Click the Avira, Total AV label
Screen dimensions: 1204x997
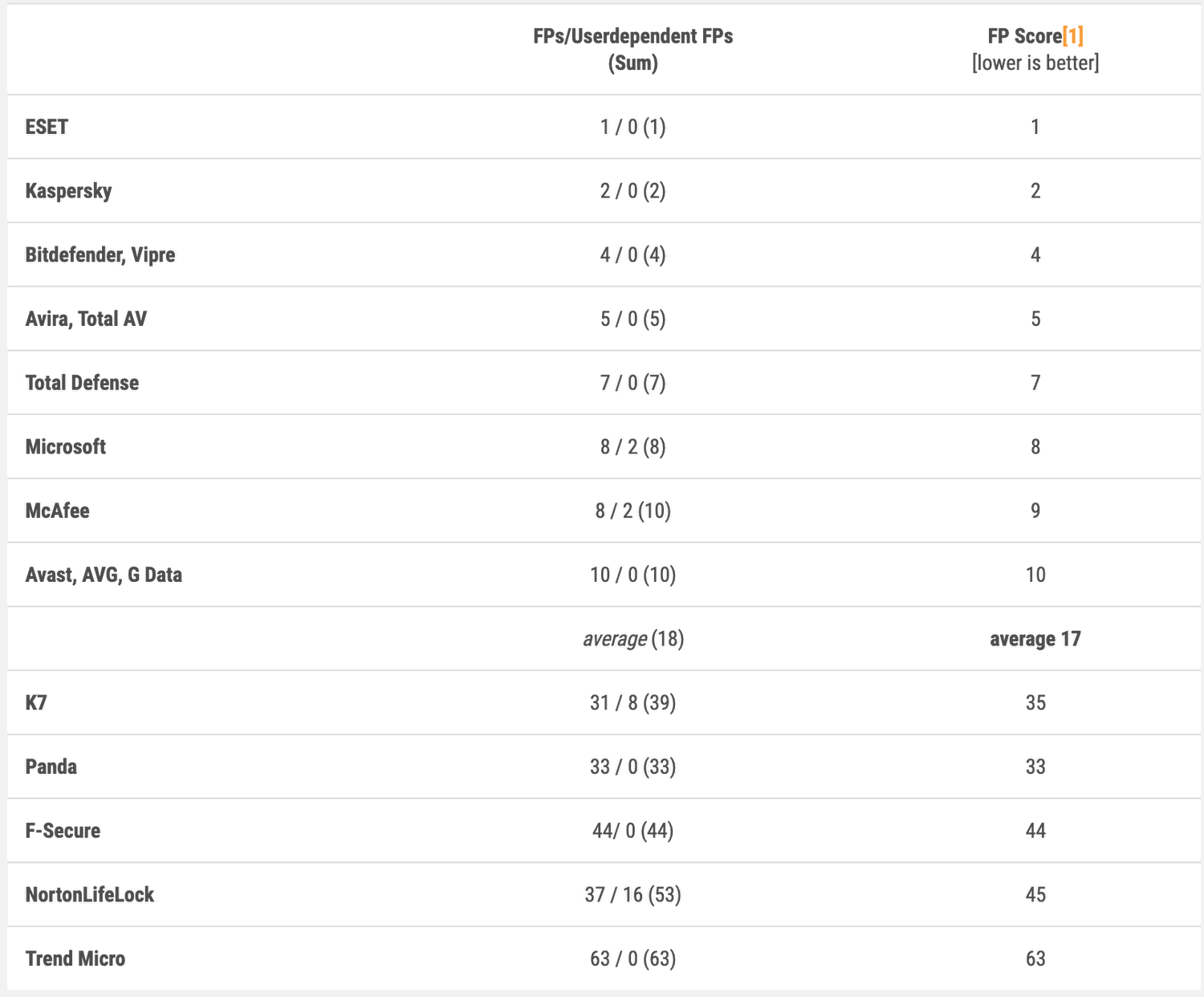coord(86,319)
